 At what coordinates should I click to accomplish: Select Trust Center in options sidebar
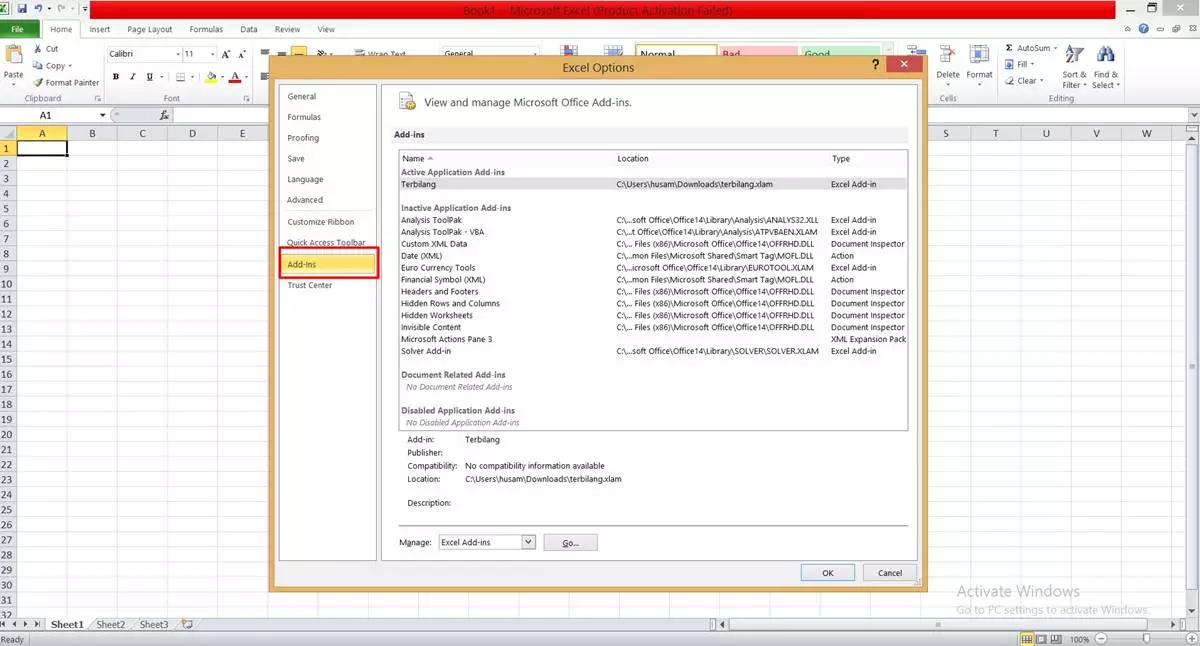pyautogui.click(x=310, y=286)
